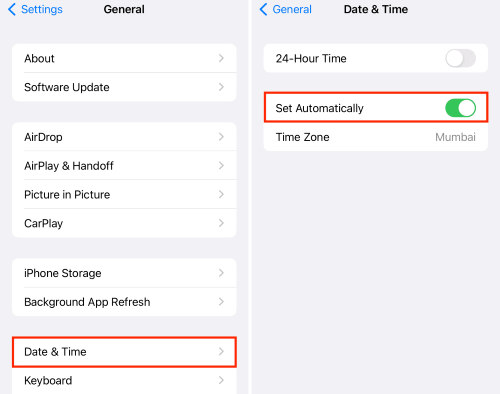The image size is (500, 394).
Task: Open the Software Update entry
Action: [x=124, y=87]
